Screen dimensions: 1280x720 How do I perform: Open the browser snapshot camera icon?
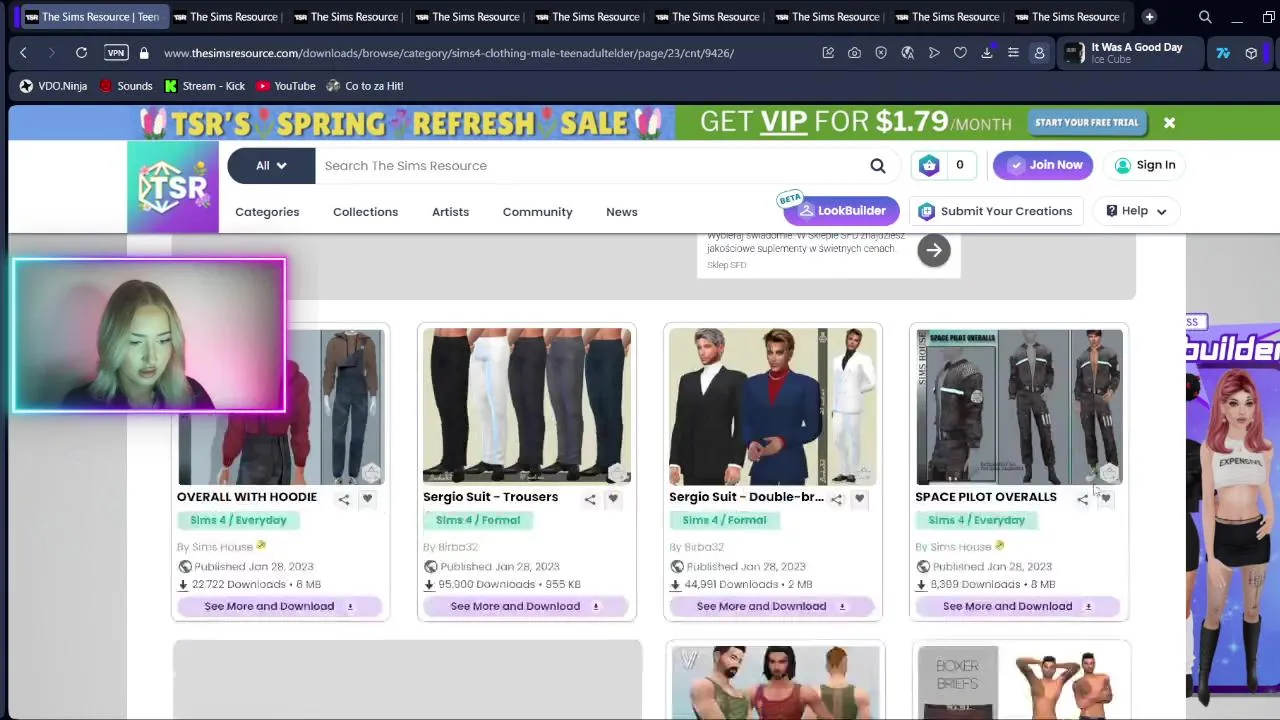tap(854, 53)
